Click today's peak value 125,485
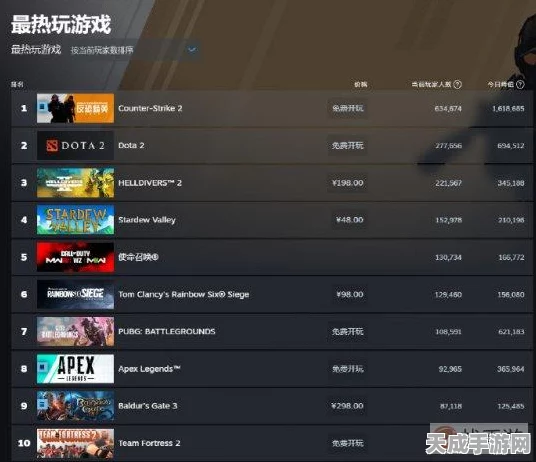 (511, 406)
